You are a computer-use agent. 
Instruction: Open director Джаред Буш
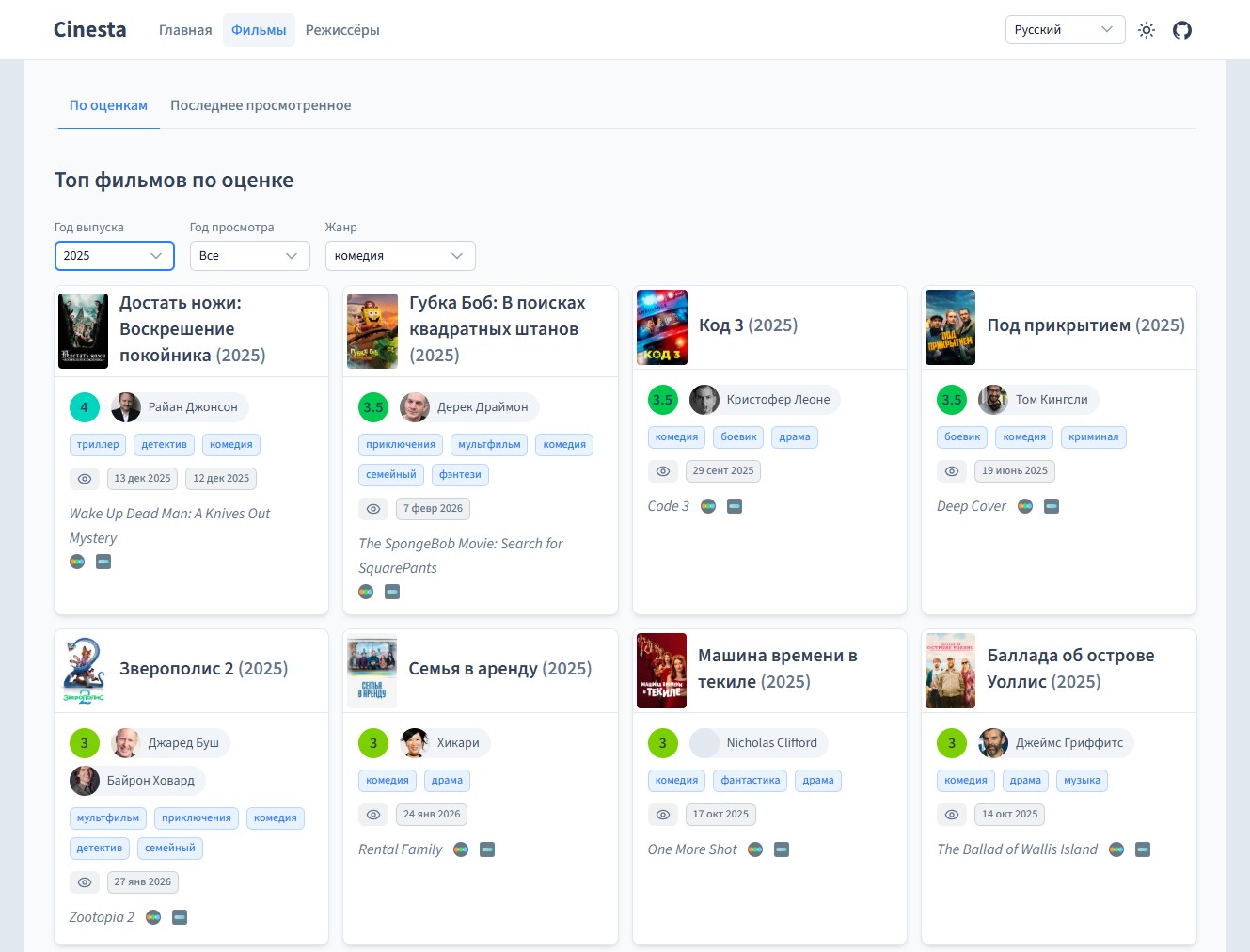click(170, 743)
